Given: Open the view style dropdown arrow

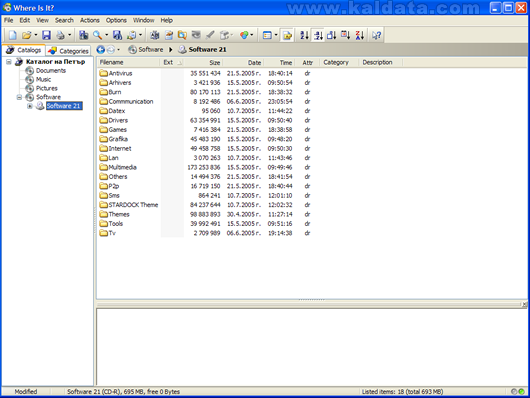Looking at the screenshot, I should click(x=276, y=35).
